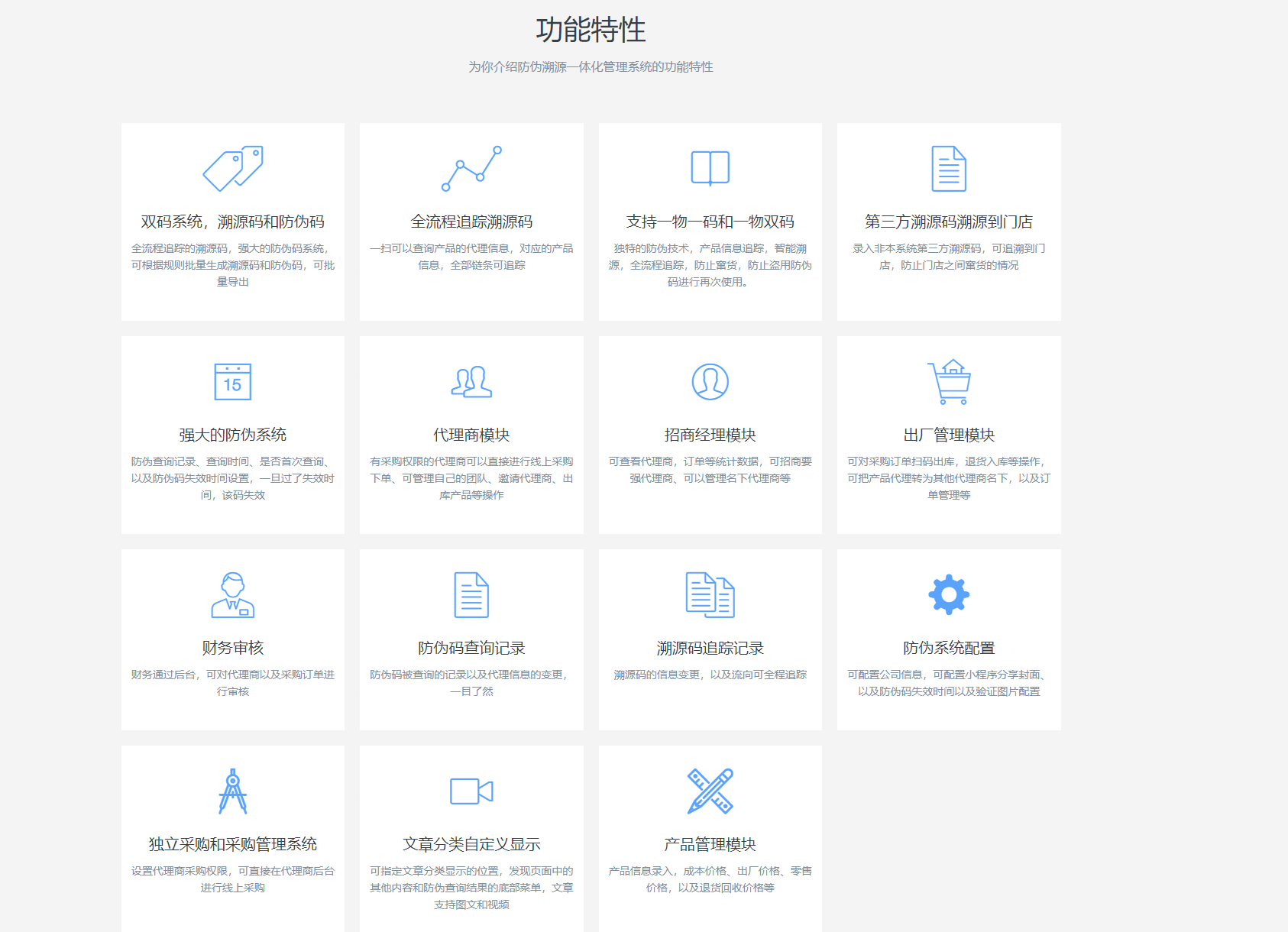1288x932 pixels.
Task: Open the 全流程追踪溯源码 title
Action: pyautogui.click(x=471, y=222)
